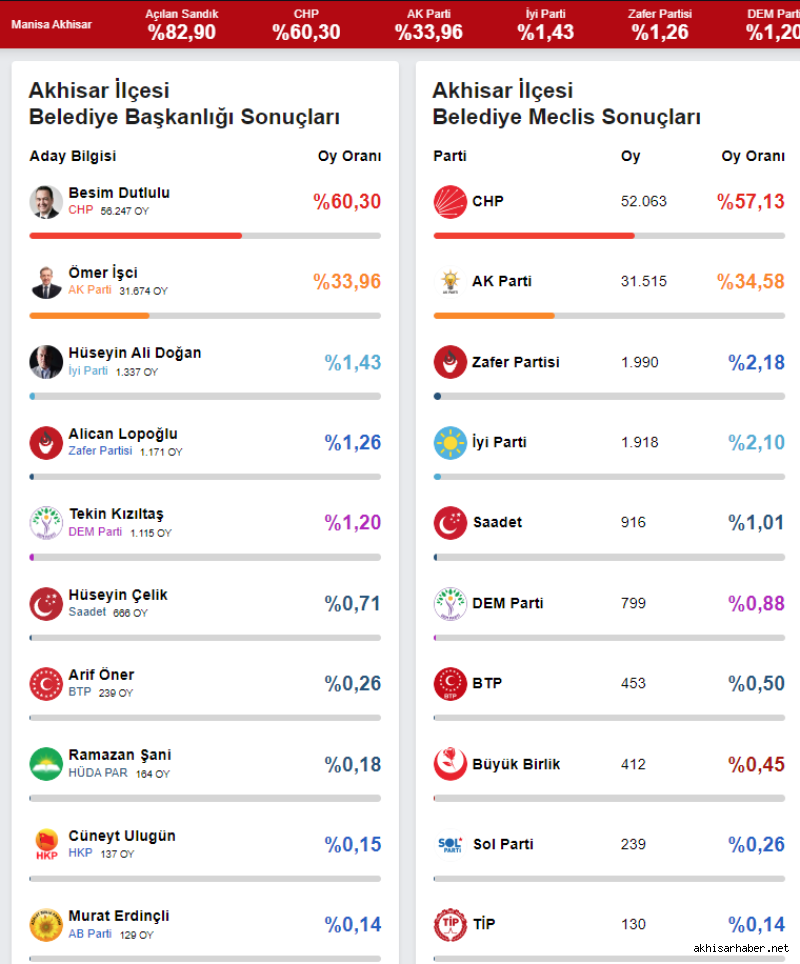Select the İyi Parti sun logo
Viewport: 800px width, 964px height.
click(450, 443)
